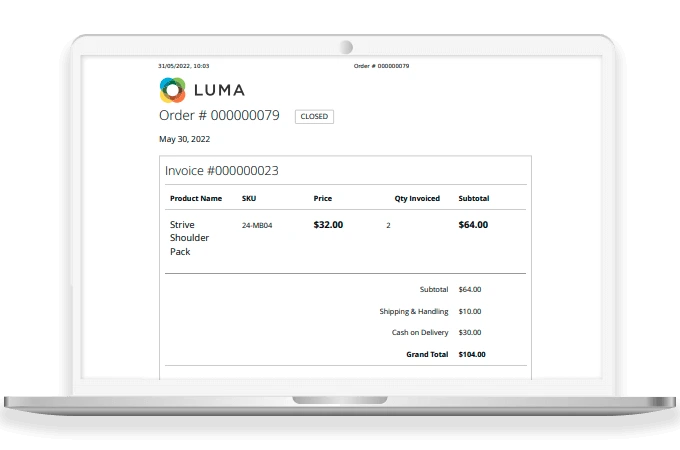Screen dimensions: 680x450
Task: Click the Cash on Delivery label
Action: coord(420,333)
